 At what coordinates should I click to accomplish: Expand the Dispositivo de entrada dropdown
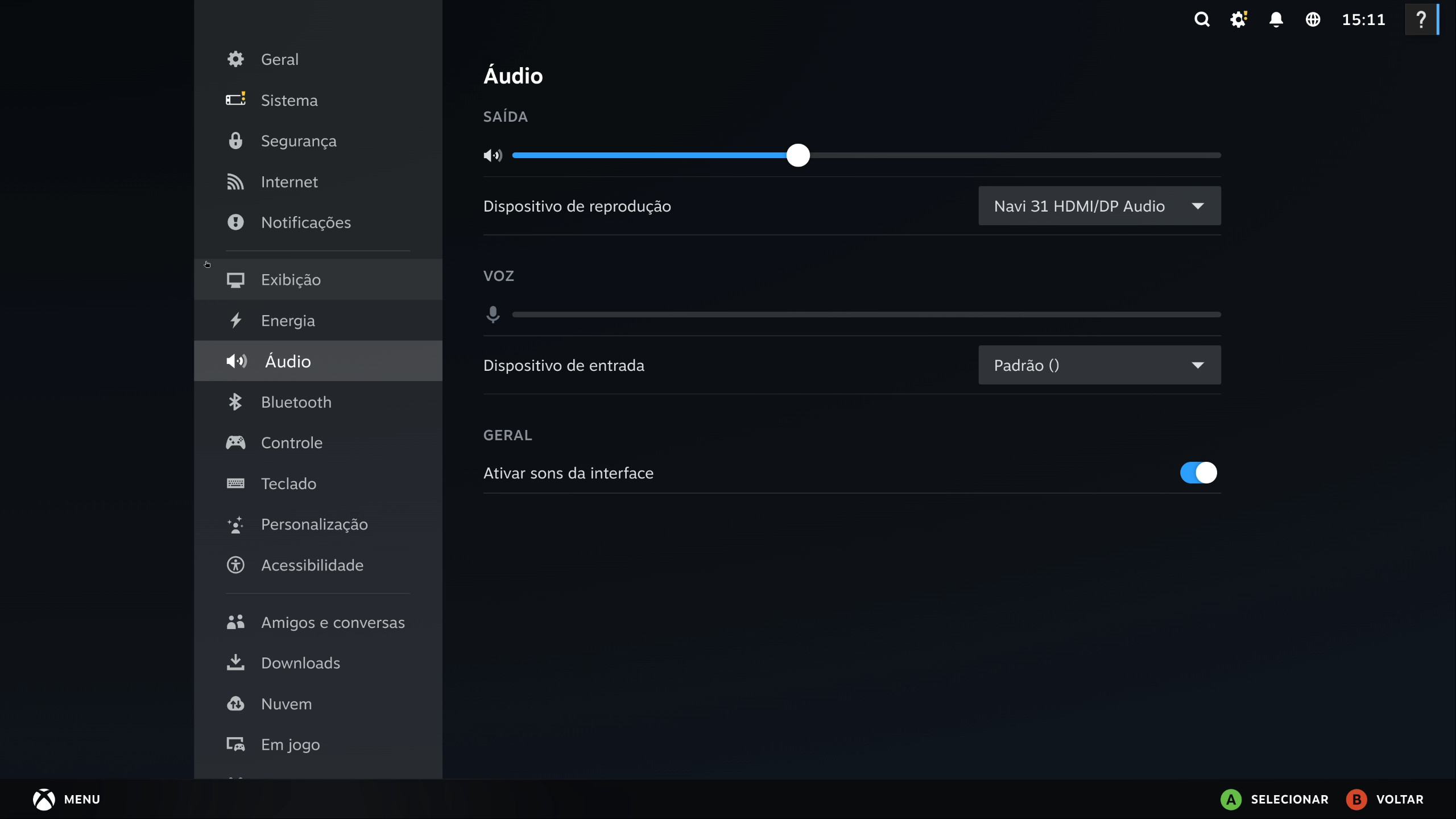click(x=1099, y=365)
